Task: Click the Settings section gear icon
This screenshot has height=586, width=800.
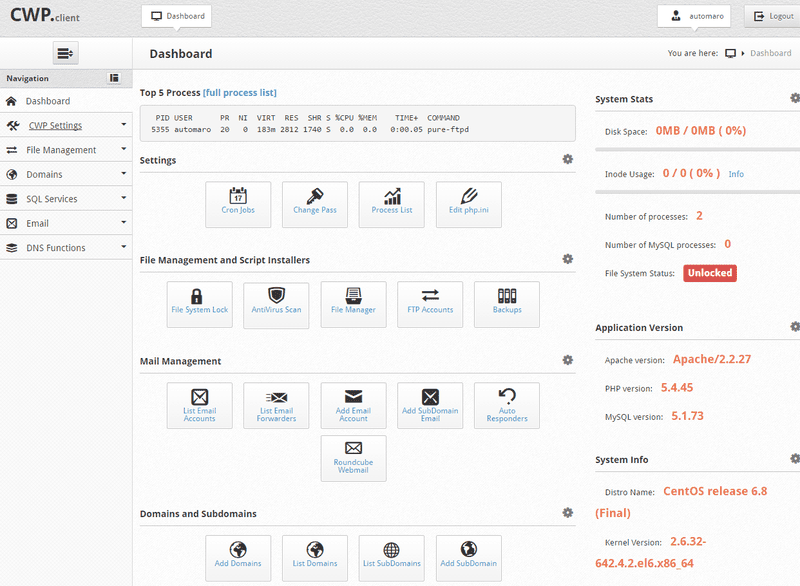Action: click(x=567, y=159)
